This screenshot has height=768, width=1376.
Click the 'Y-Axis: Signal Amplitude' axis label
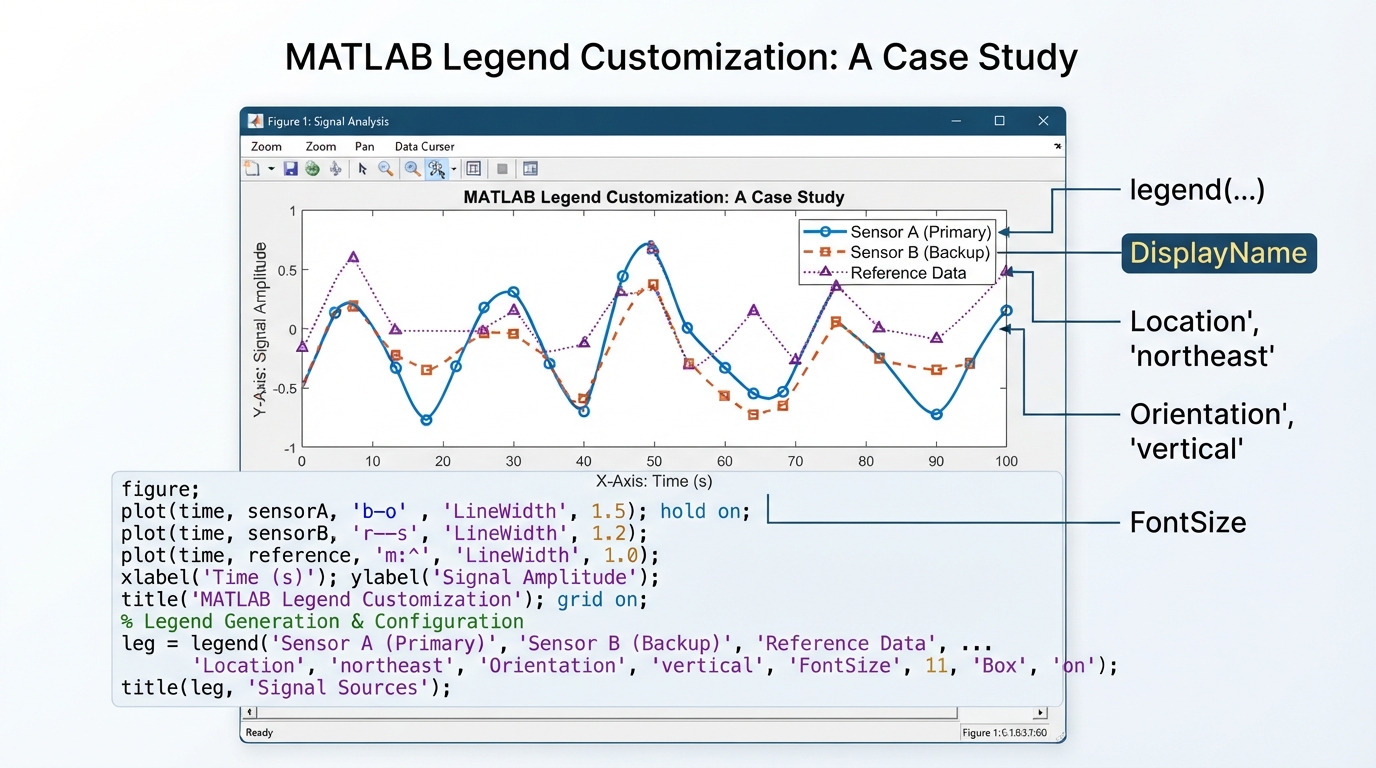click(x=261, y=329)
